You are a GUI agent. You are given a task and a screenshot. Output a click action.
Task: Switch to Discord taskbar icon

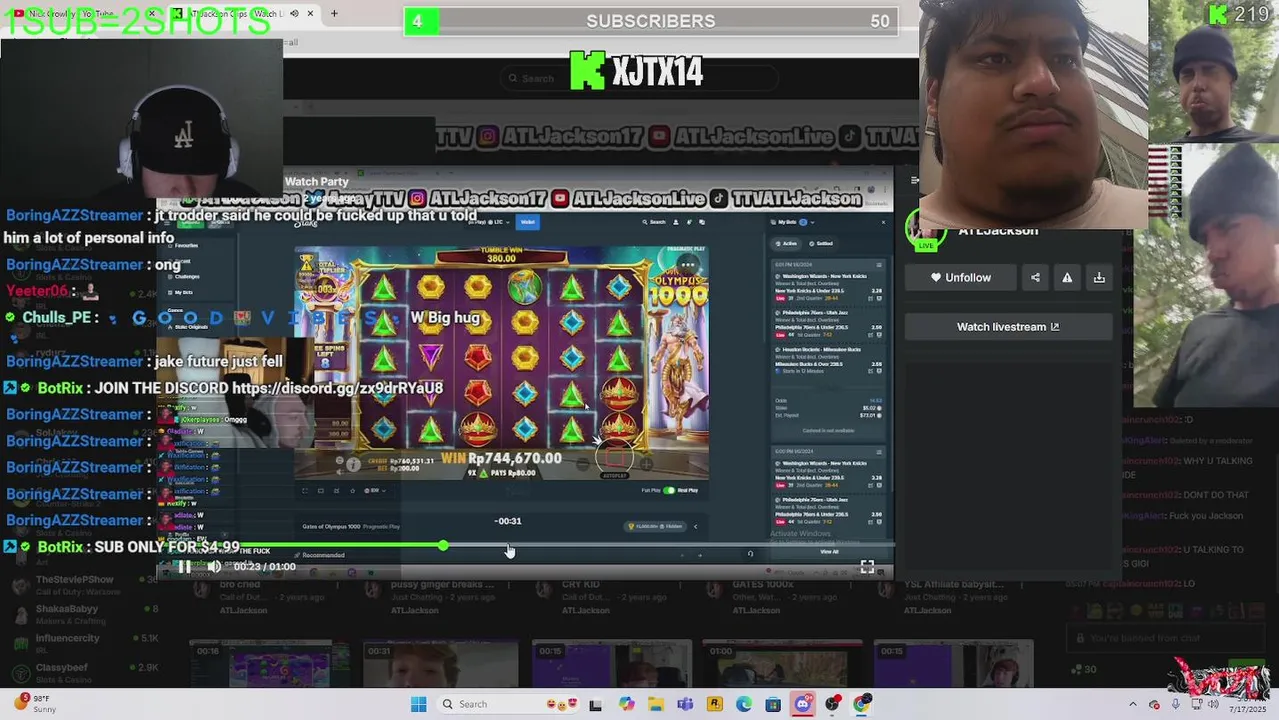coord(803,704)
